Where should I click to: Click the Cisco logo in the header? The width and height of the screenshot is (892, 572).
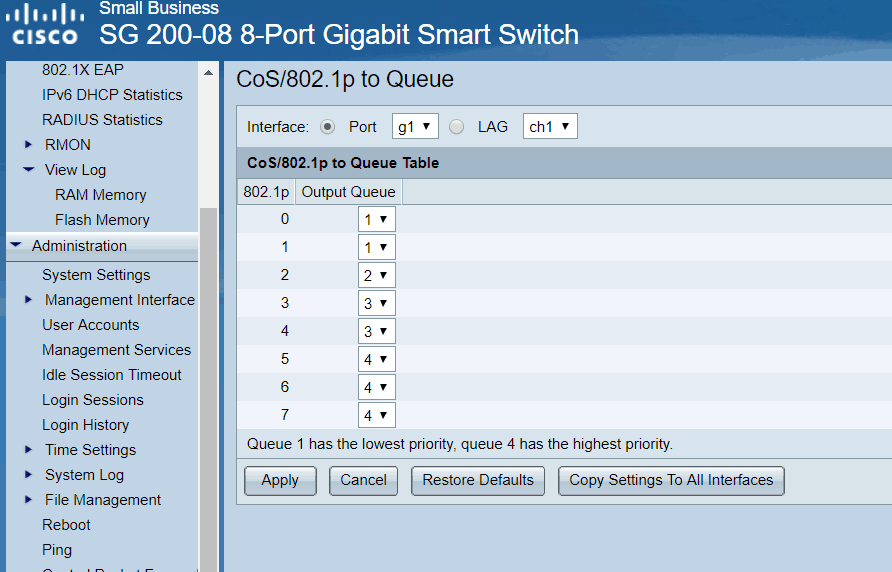pyautogui.click(x=46, y=25)
